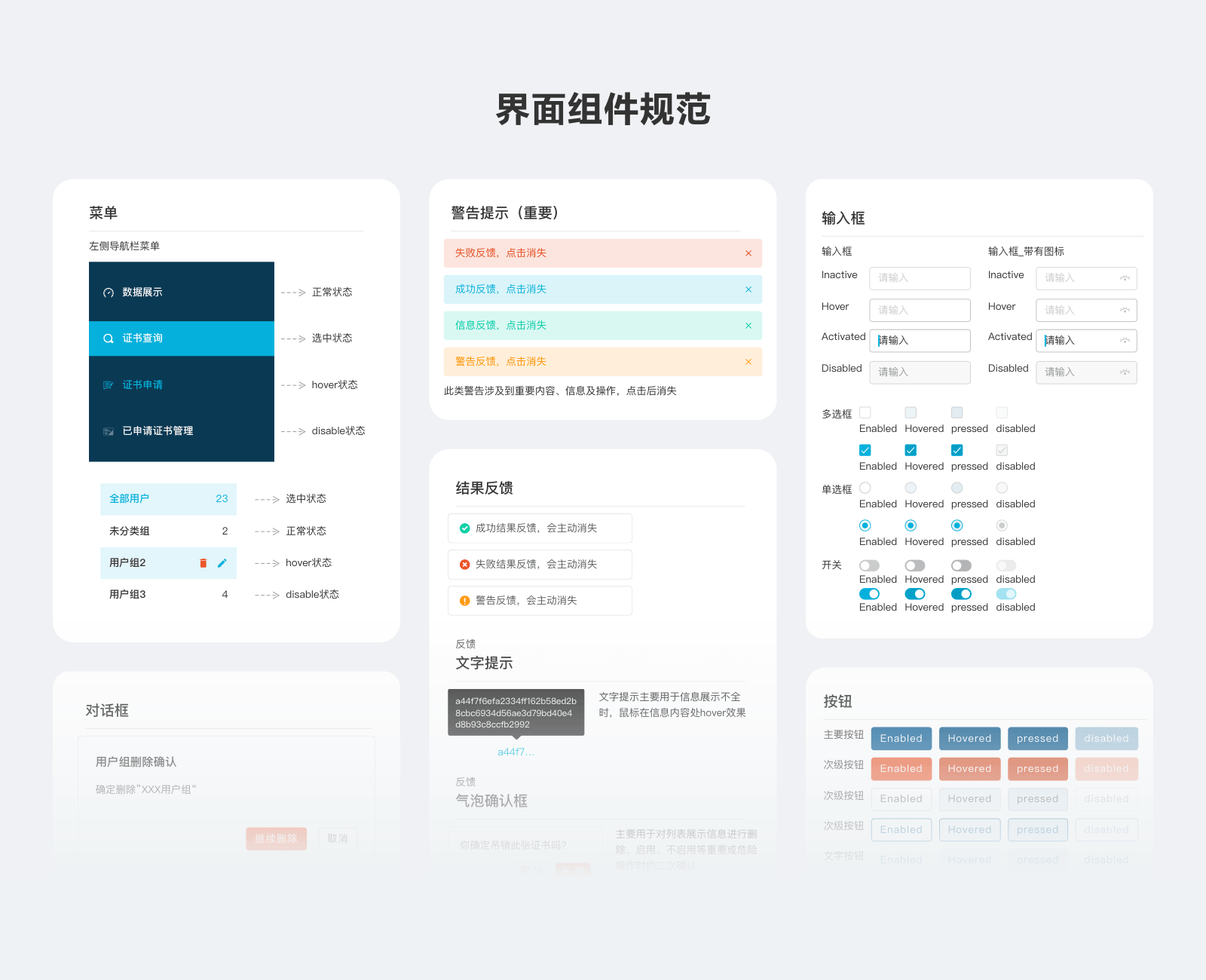This screenshot has width=1206, height=980.
Task: Click the orange Hovered secondary button
Action: (x=970, y=769)
